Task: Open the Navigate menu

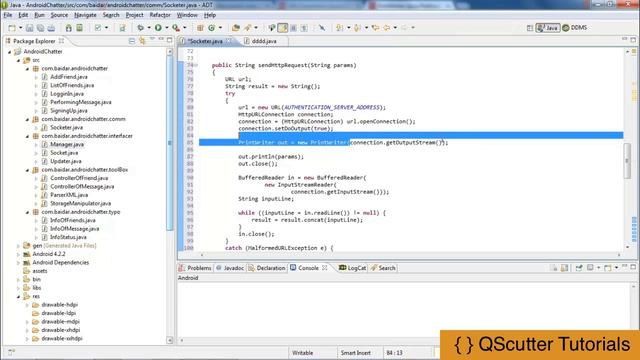Action: click(x=85, y=15)
